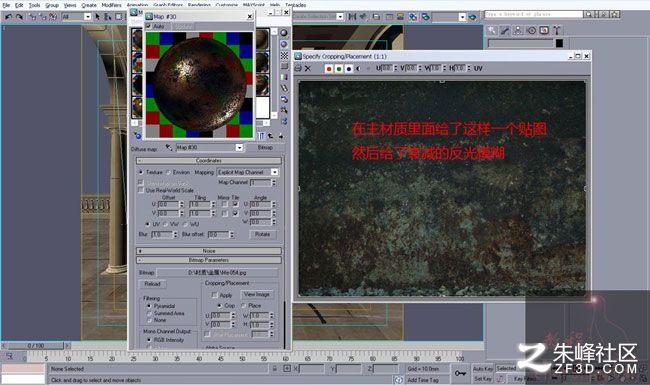Select the Pyramidal filtering option

coord(149,306)
